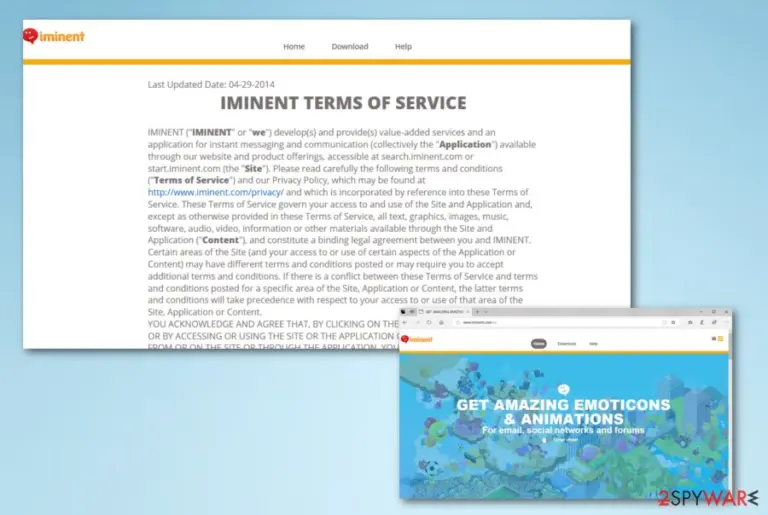Image resolution: width=768 pixels, height=515 pixels.
Task: Click the small Iminent logo in browser window
Action: pos(417,339)
